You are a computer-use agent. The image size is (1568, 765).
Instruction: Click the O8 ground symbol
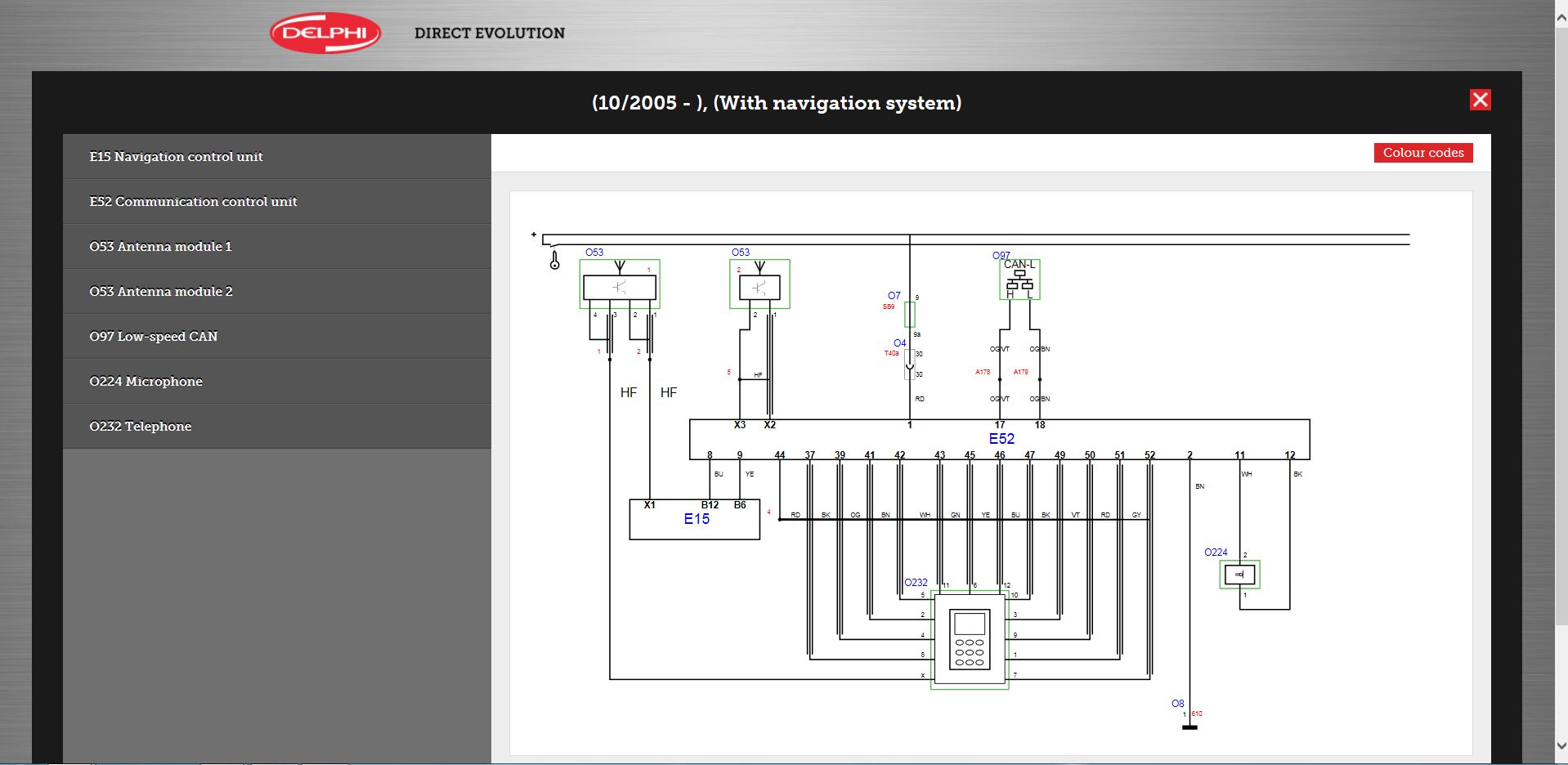pyautogui.click(x=1189, y=726)
